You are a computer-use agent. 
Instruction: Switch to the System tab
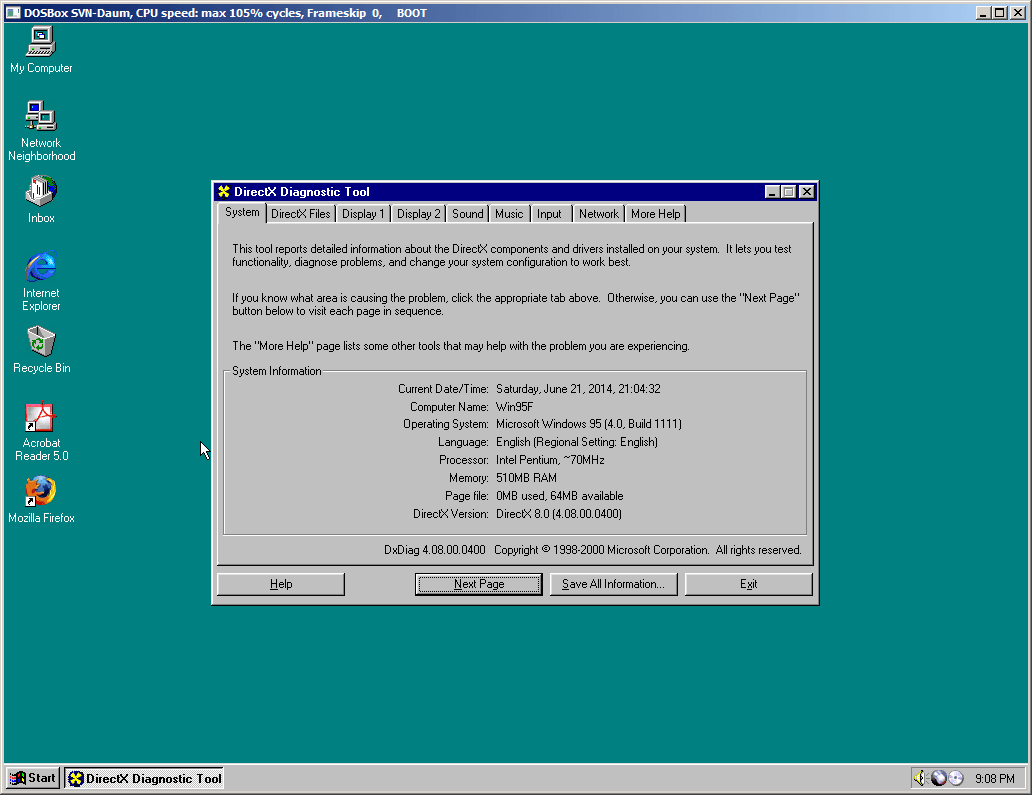point(242,213)
